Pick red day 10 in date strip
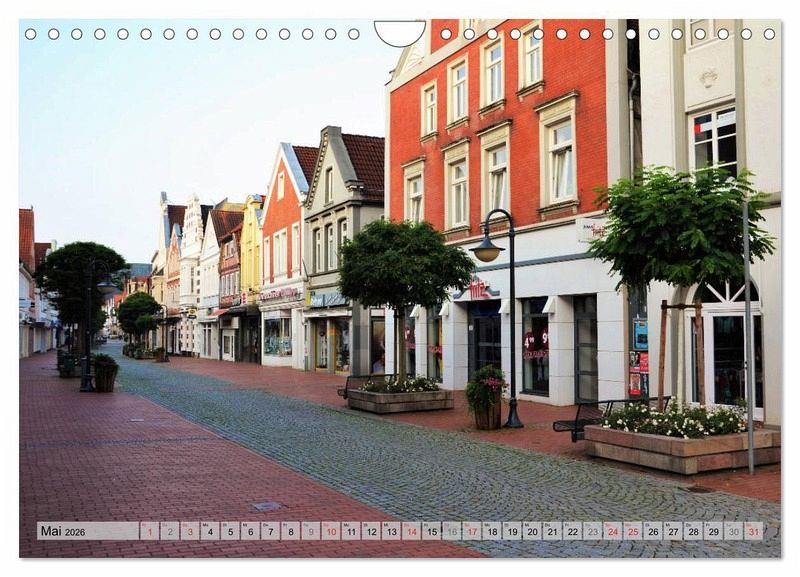 (x=330, y=531)
